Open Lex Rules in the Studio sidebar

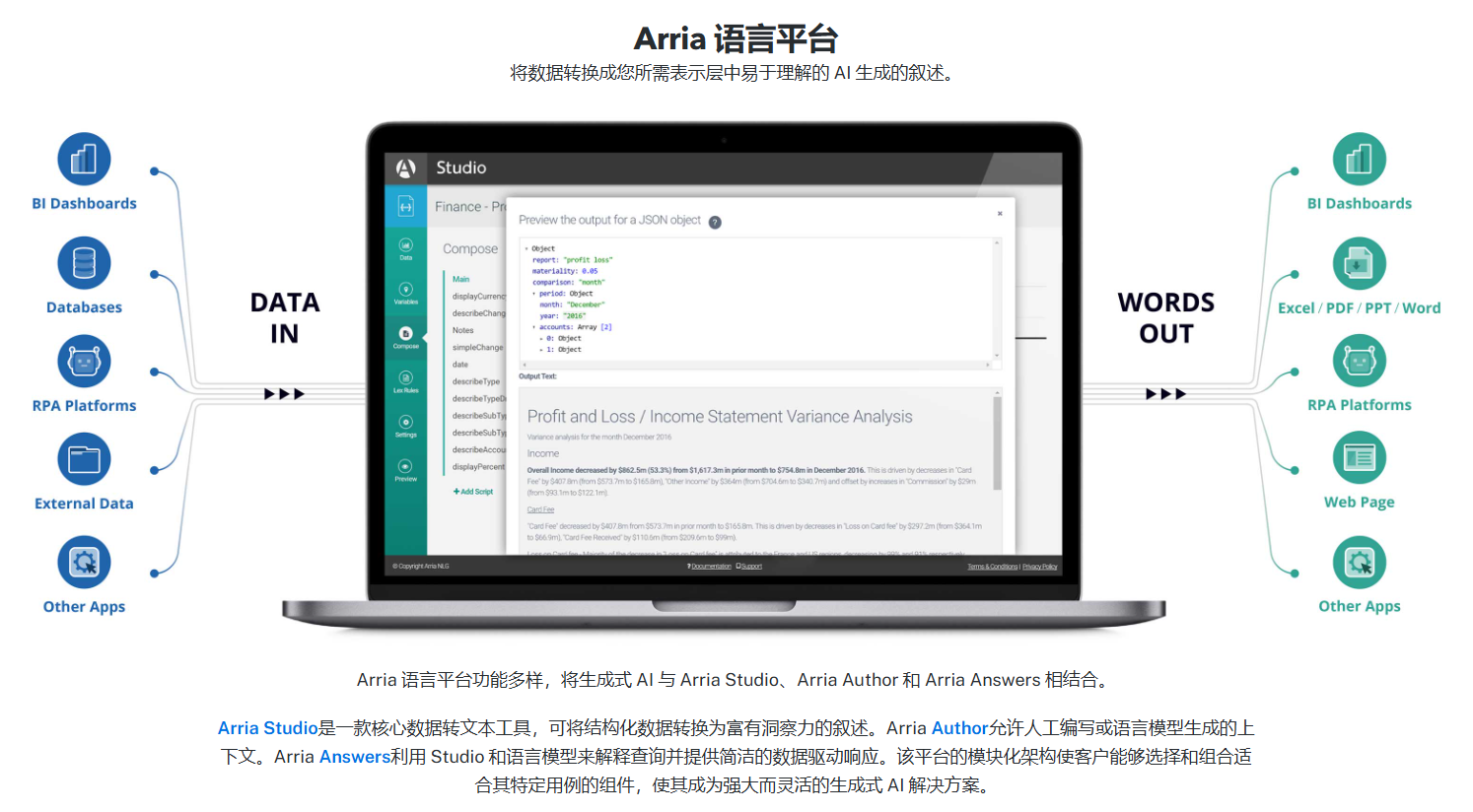[x=405, y=381]
